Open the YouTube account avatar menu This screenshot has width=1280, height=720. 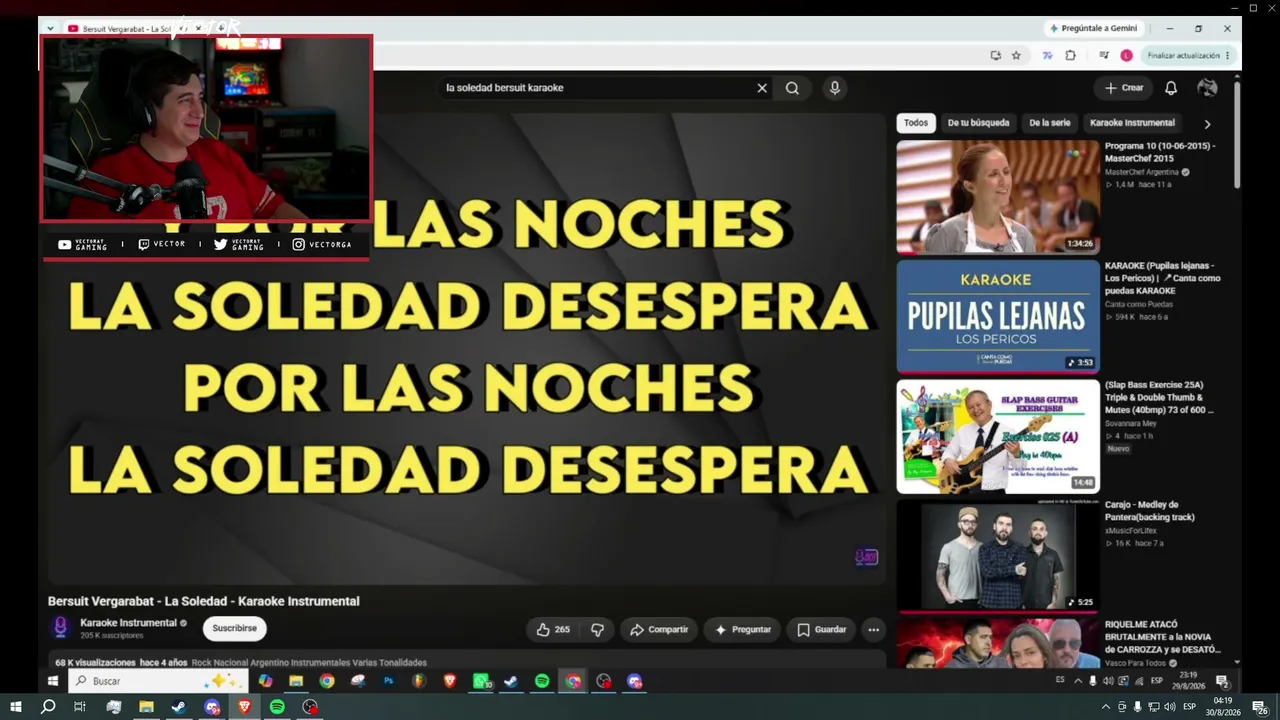(x=1207, y=88)
